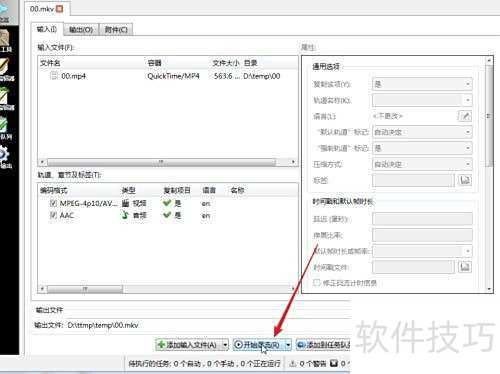Viewport: 500px width, 374px height.
Task: Click the audio note icon in AAC row
Action: tap(126, 215)
